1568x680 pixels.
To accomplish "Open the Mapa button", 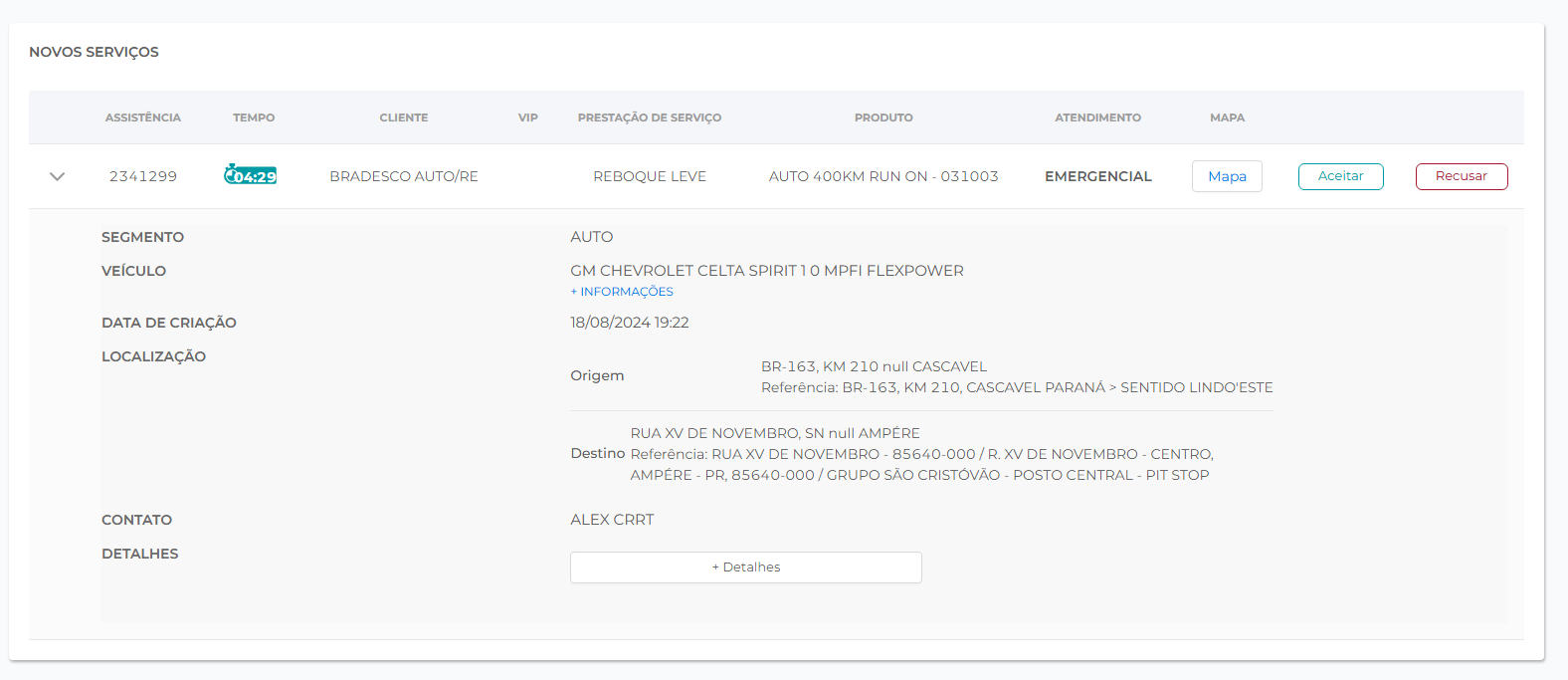I will [x=1227, y=176].
